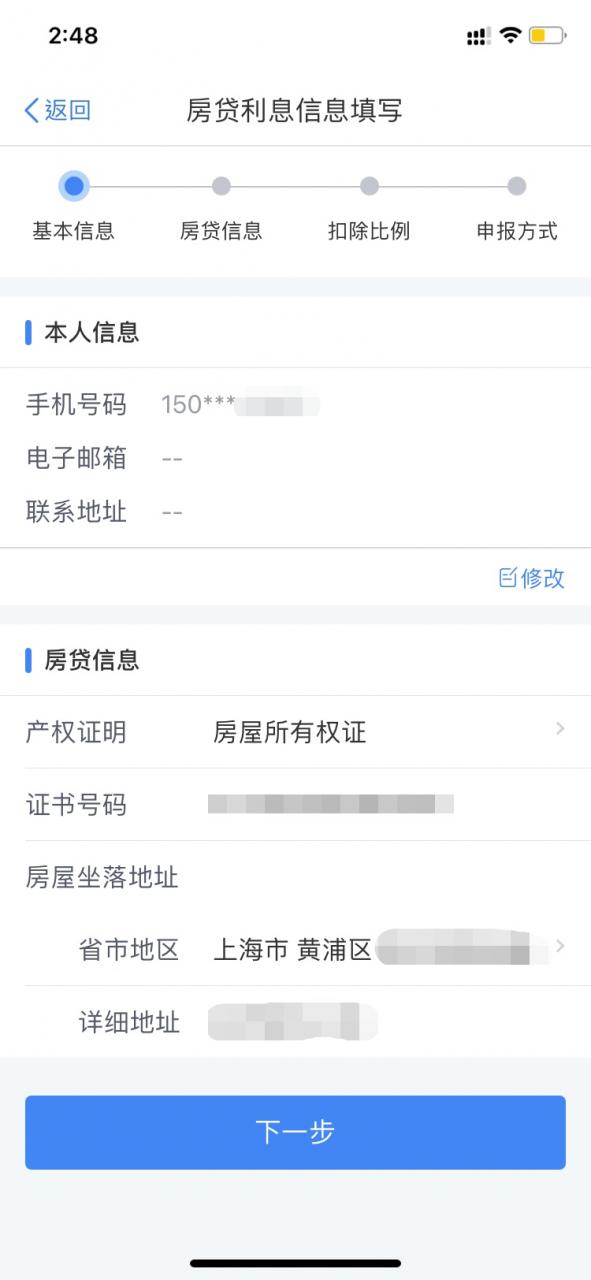Image resolution: width=591 pixels, height=1280 pixels.
Task: Click the 证书号码 input field
Action: click(330, 805)
